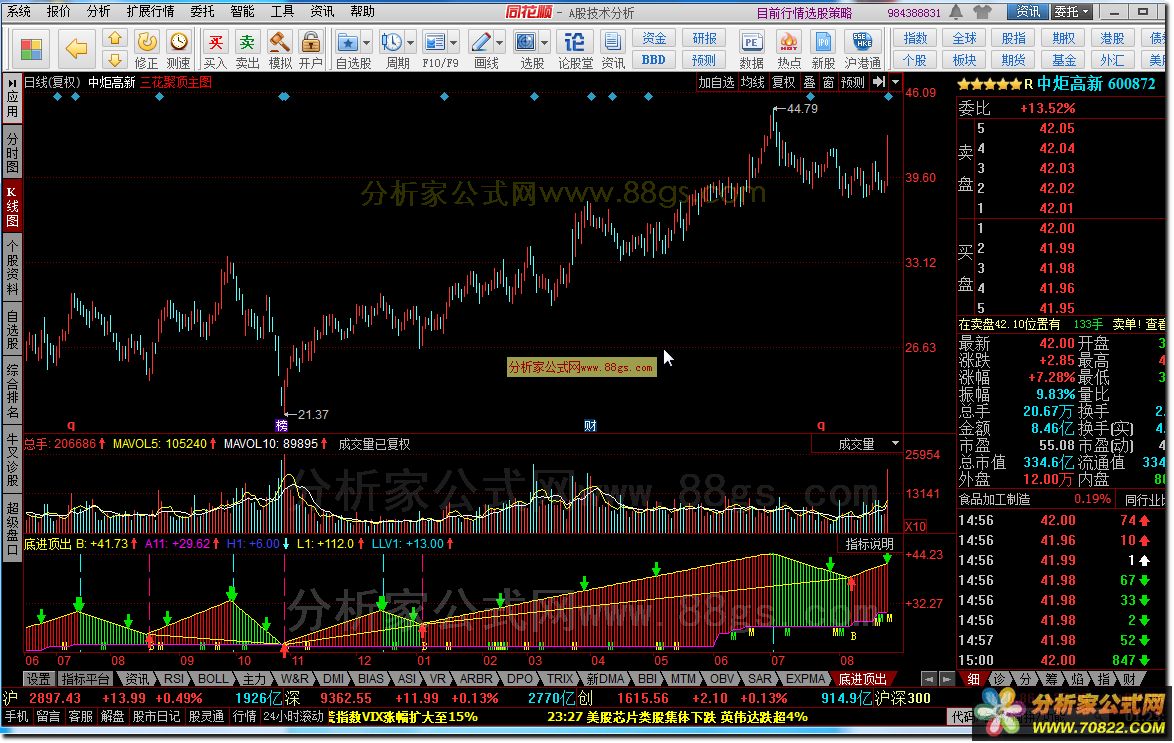Add stock with 加自选 button
The width and height of the screenshot is (1174, 743).
(x=716, y=82)
